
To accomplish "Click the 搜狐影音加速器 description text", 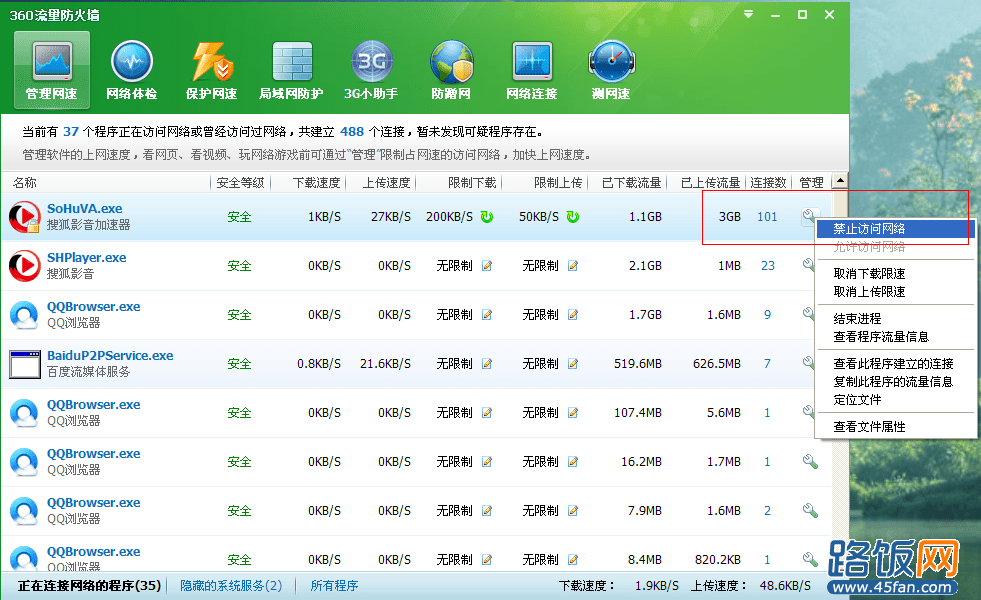I will 88,225.
